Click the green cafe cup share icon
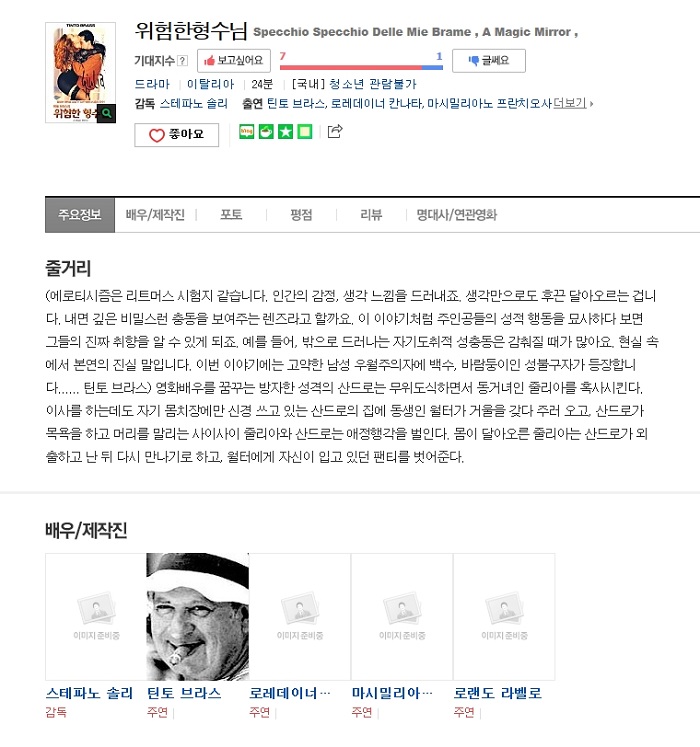 [x=266, y=131]
